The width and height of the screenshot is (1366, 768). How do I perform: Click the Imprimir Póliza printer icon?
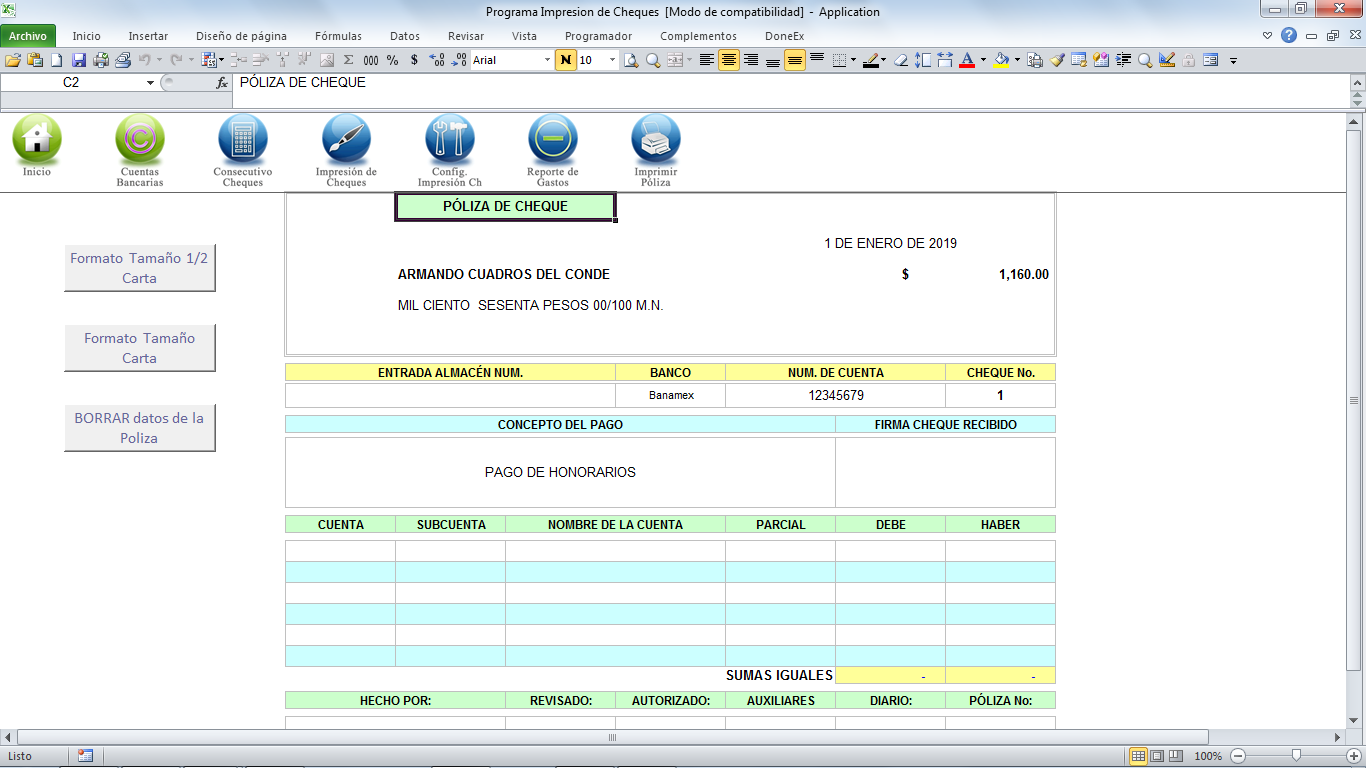[x=655, y=139]
